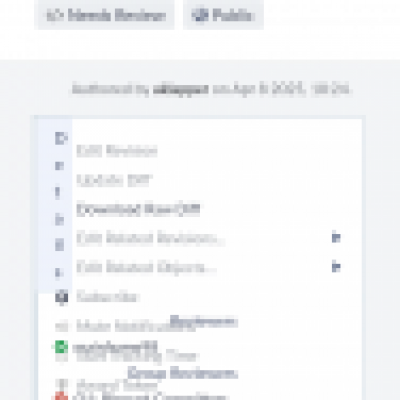
Task: Expand the Edit Related Objects submenu arrow
Action: point(336,267)
